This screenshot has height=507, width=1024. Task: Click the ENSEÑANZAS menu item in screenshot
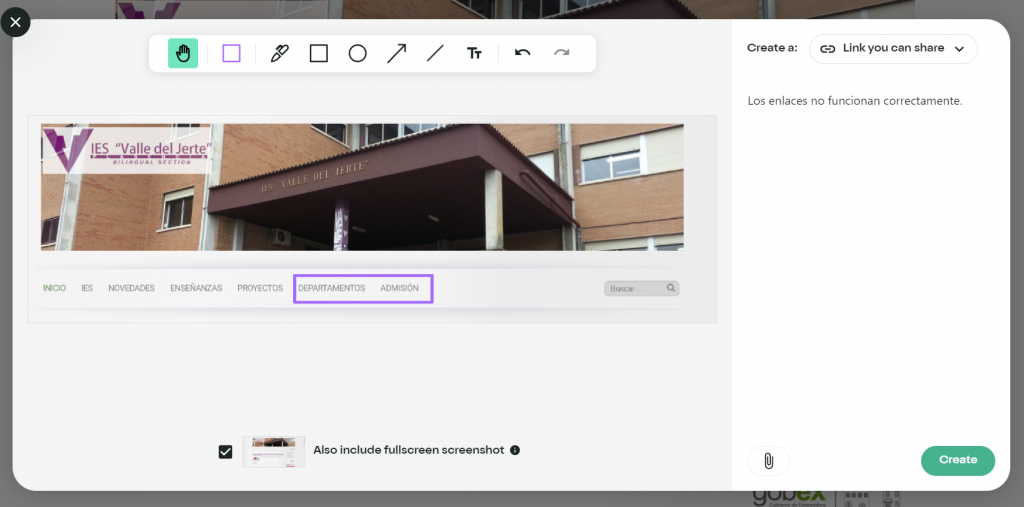tap(196, 288)
